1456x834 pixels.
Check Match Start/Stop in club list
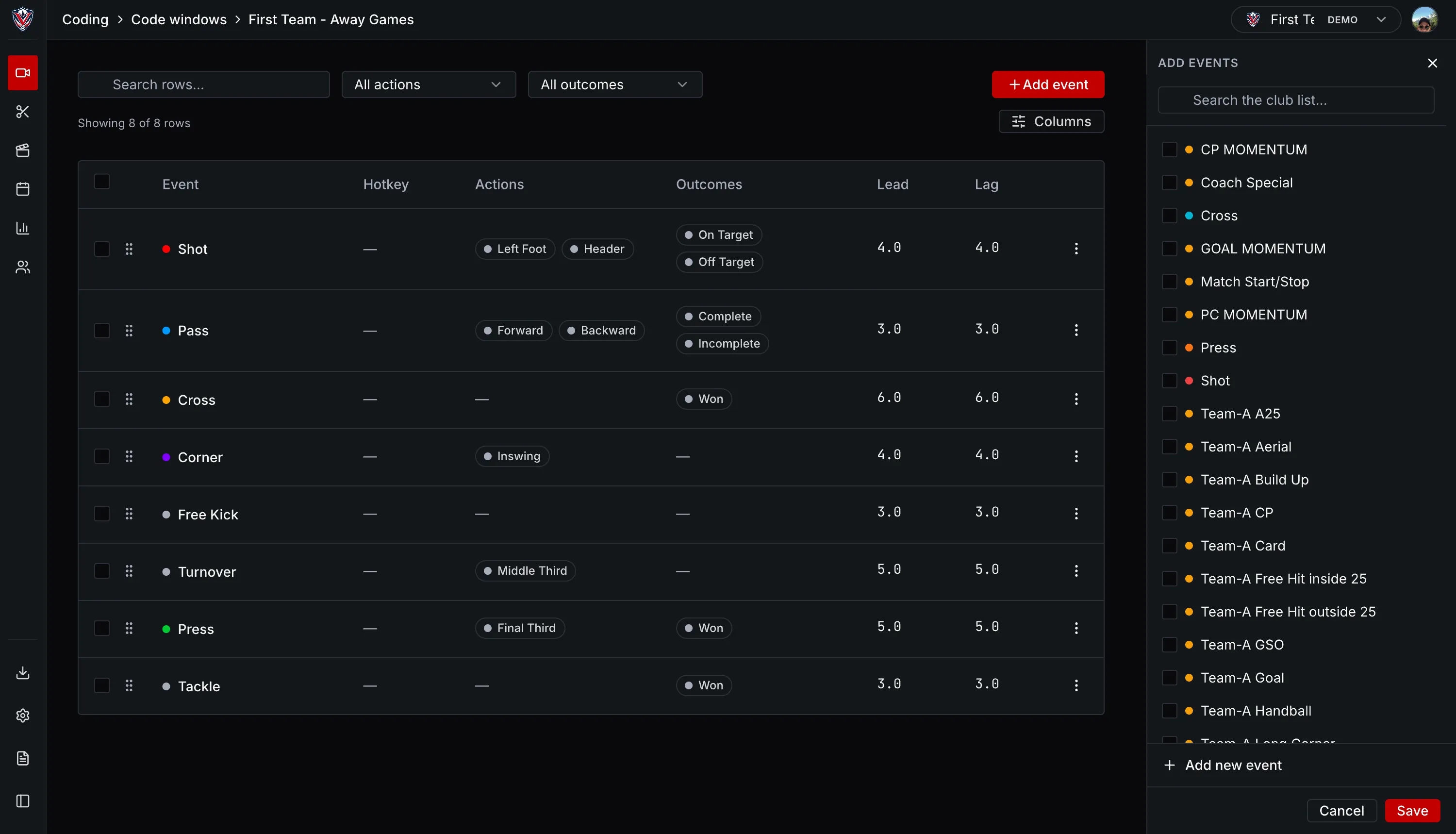pyautogui.click(x=1170, y=282)
